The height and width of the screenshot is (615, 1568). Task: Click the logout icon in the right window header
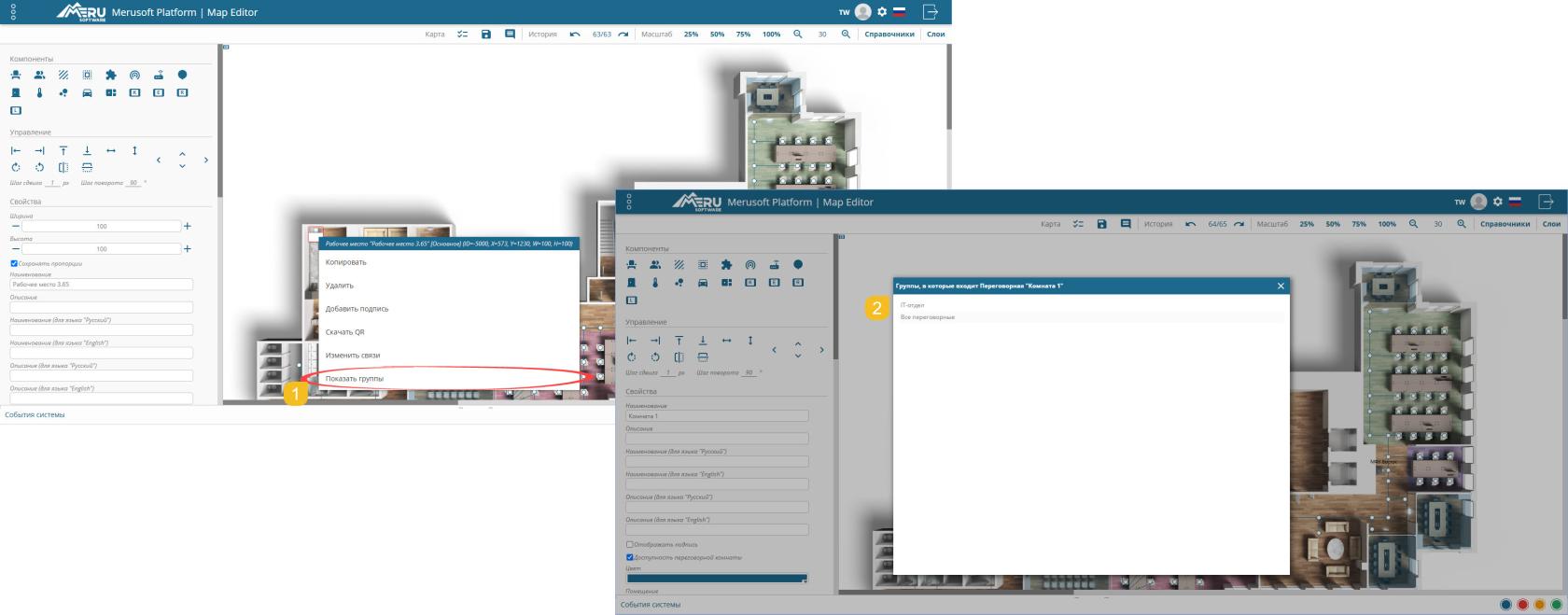tap(1546, 202)
